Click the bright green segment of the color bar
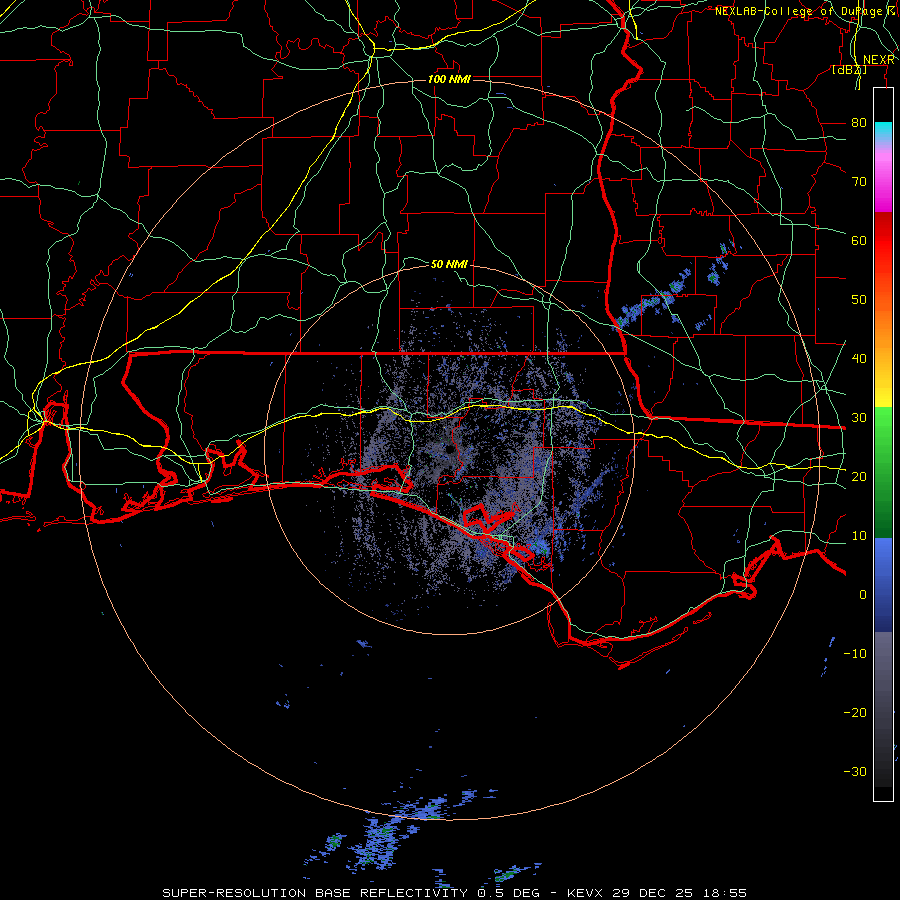This screenshot has height=900, width=900. click(x=883, y=428)
